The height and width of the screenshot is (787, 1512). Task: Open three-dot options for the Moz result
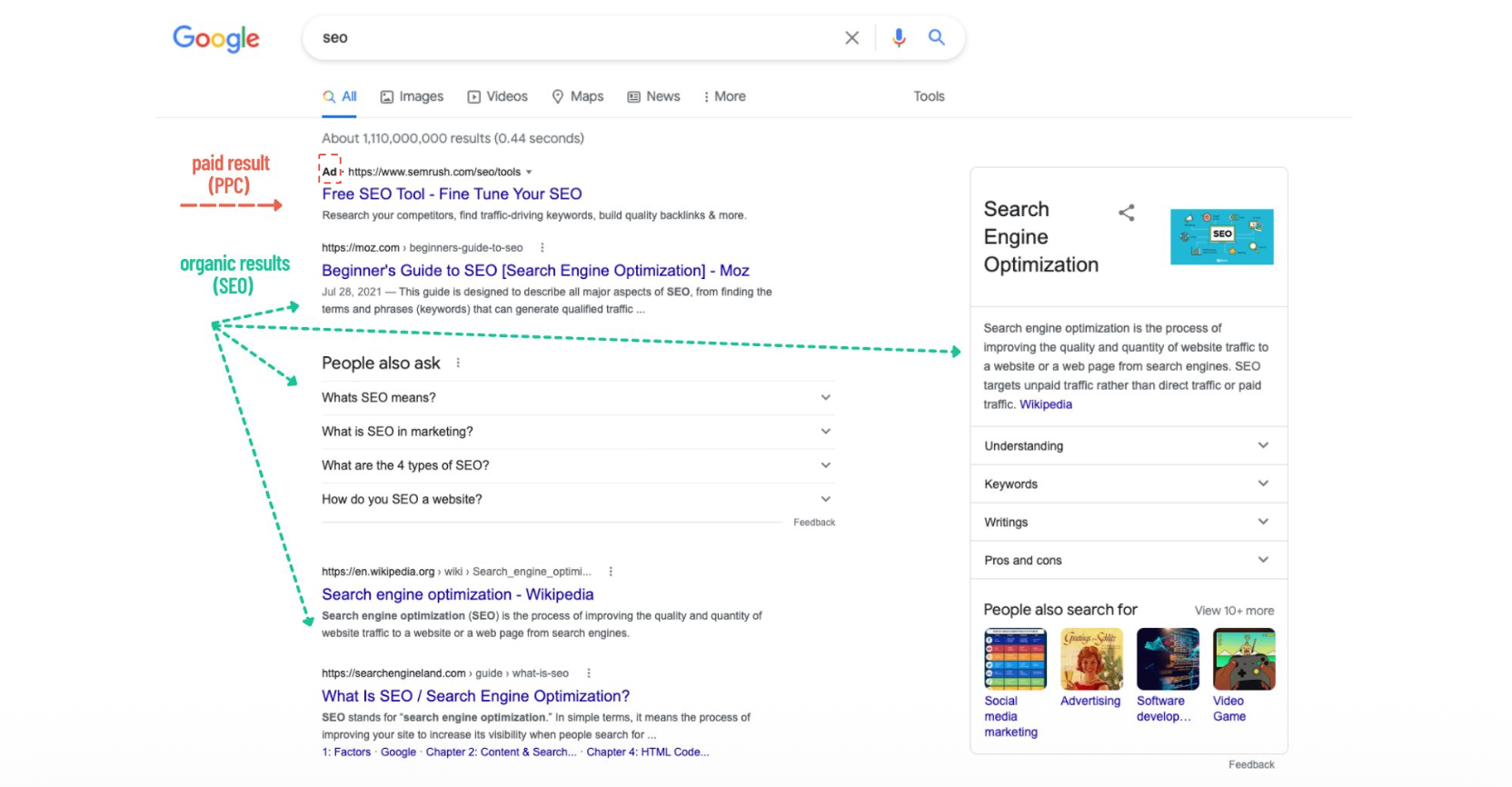[542, 248]
